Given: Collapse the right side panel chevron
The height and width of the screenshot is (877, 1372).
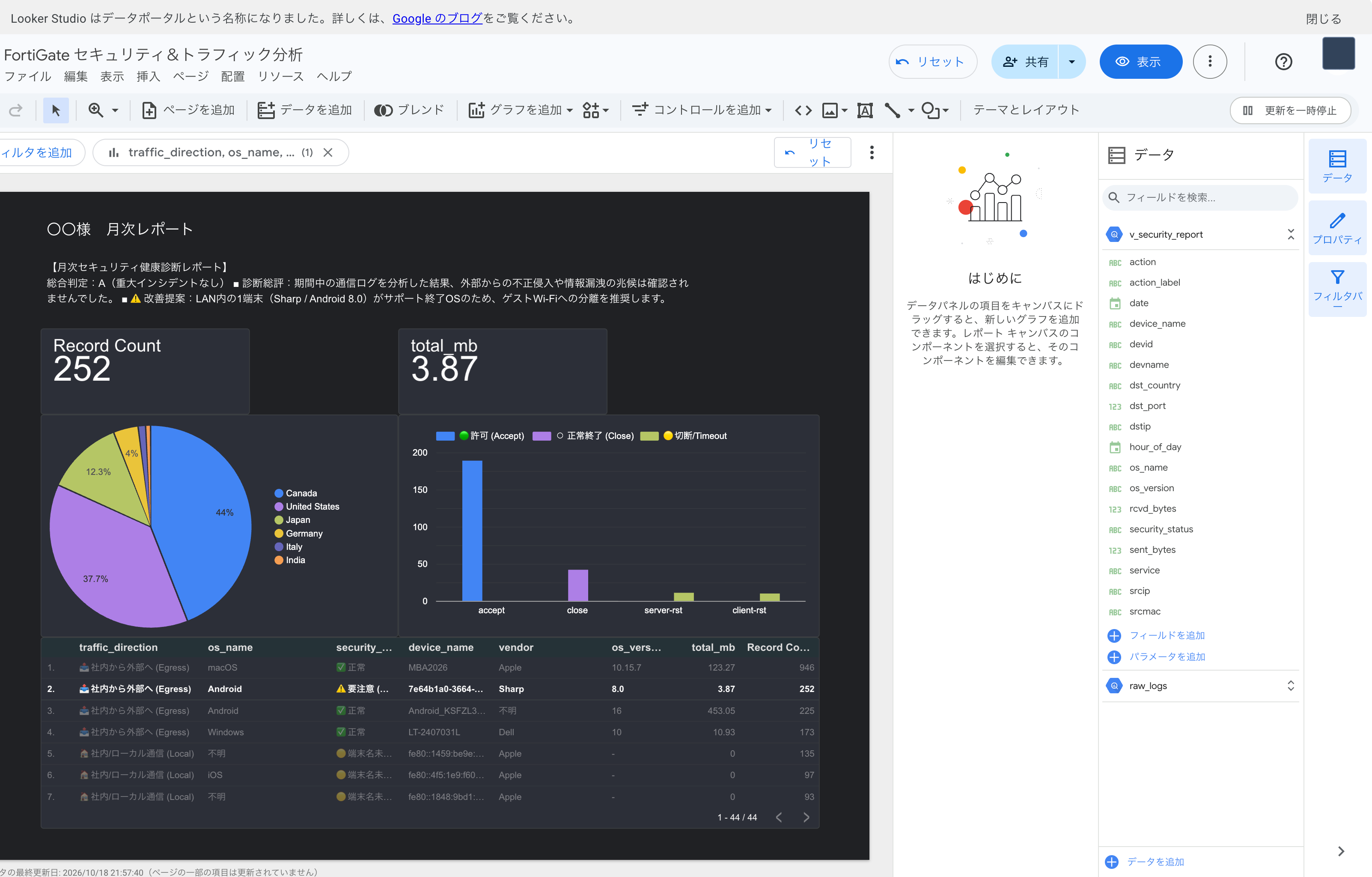Looking at the screenshot, I should coord(1341,851).
